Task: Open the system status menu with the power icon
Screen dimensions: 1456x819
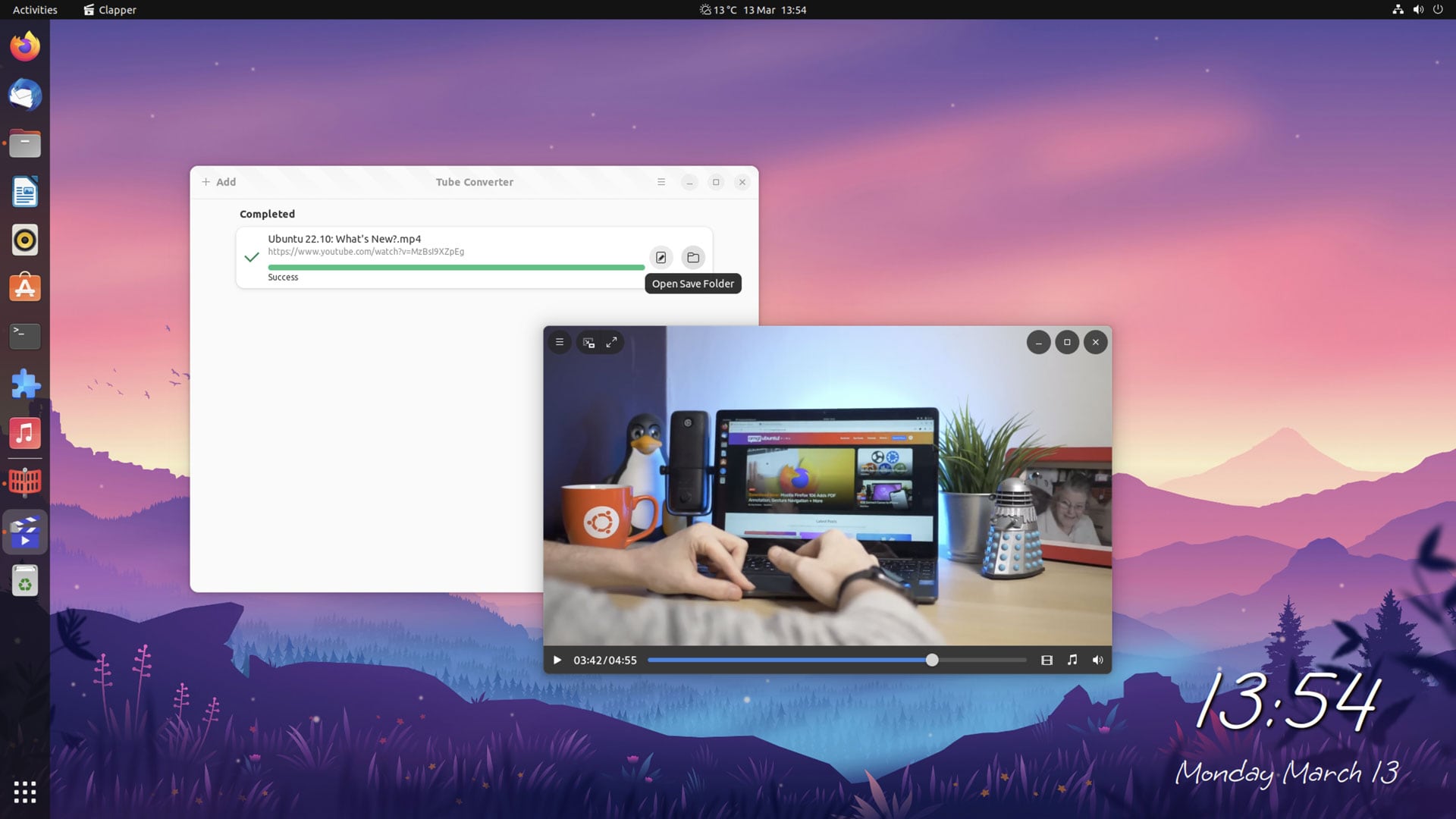Action: pos(1437,10)
